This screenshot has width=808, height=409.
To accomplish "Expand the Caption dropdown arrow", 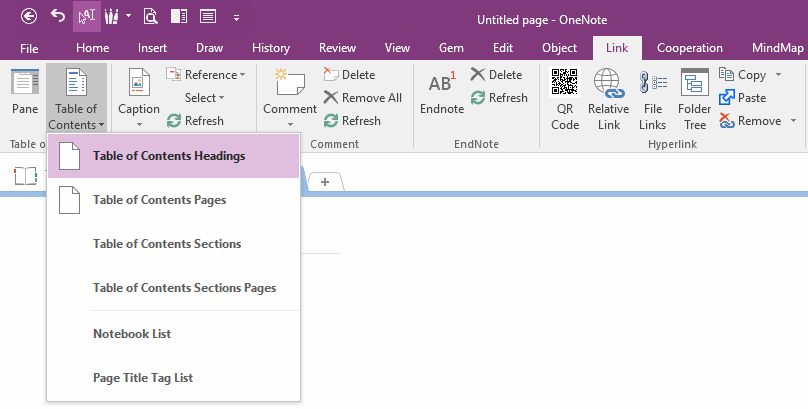I will [139, 125].
